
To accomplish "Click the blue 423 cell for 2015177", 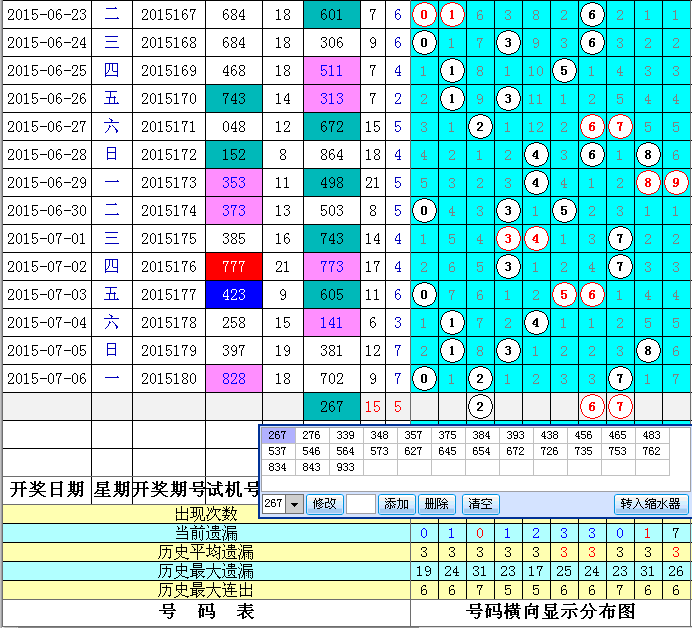I will [234, 295].
